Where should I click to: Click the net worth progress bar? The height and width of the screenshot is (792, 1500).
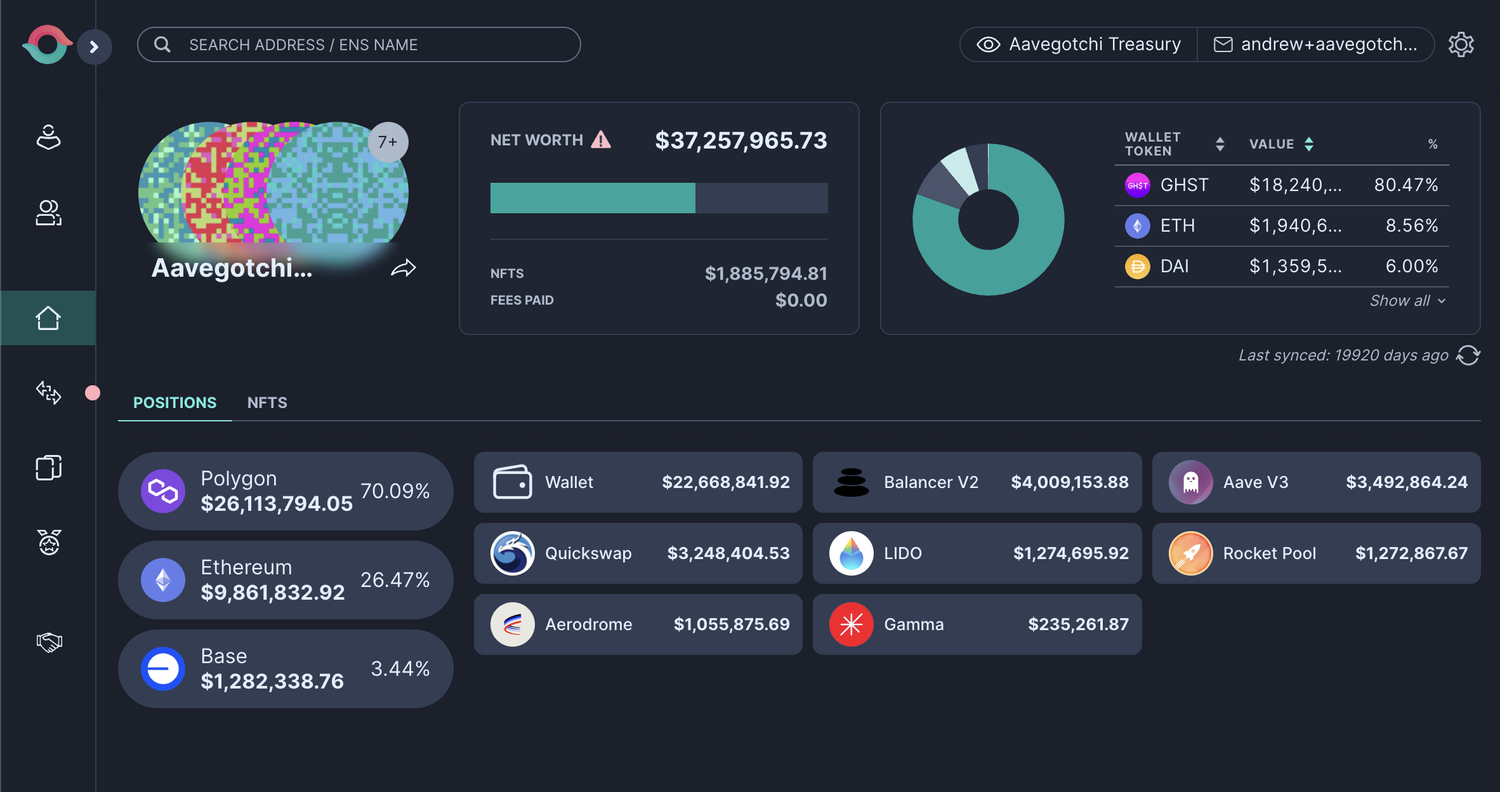pos(659,198)
